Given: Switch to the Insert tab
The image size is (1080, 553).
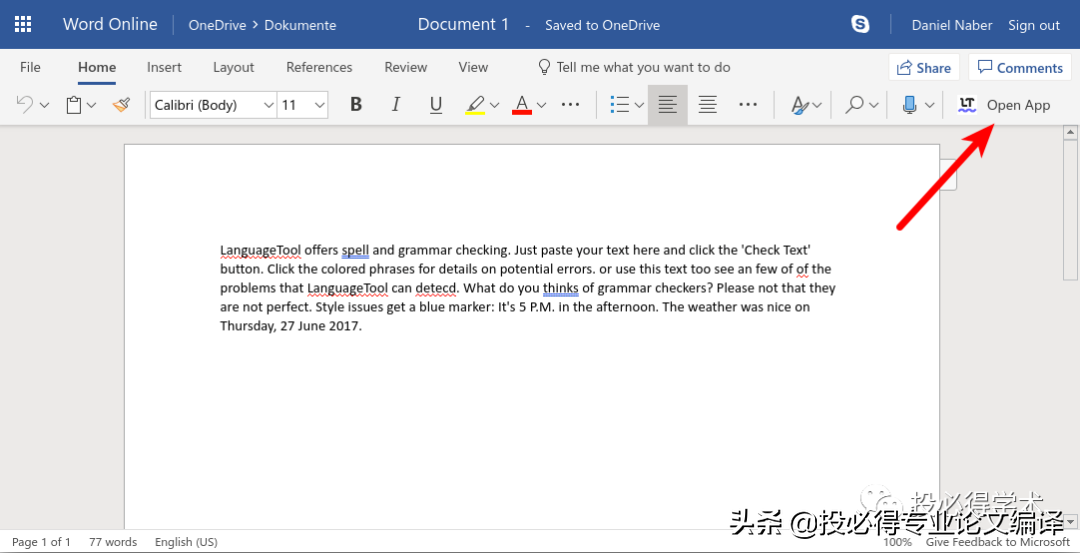Looking at the screenshot, I should click(164, 67).
